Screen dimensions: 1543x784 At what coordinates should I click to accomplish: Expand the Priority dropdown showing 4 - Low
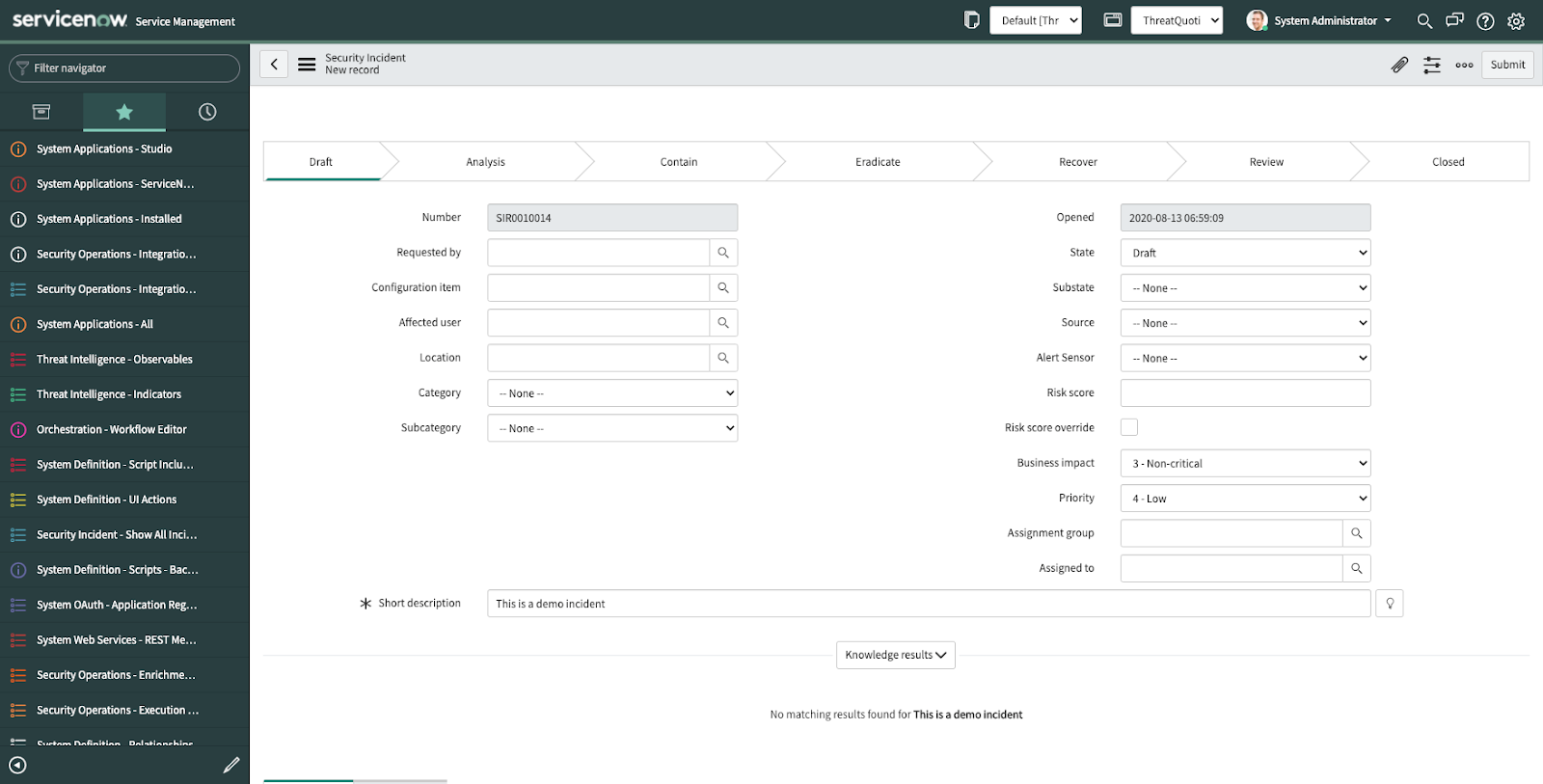1245,499
